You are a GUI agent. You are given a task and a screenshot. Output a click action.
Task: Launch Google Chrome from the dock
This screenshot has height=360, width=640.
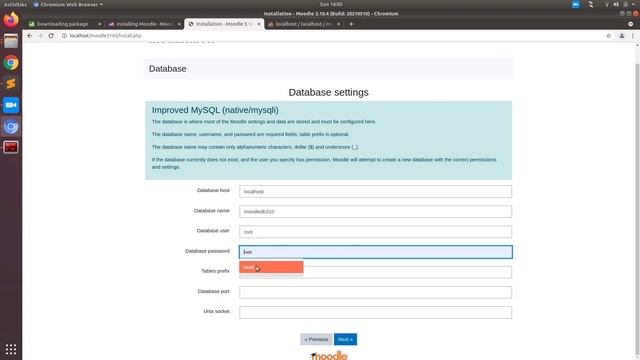[11, 62]
